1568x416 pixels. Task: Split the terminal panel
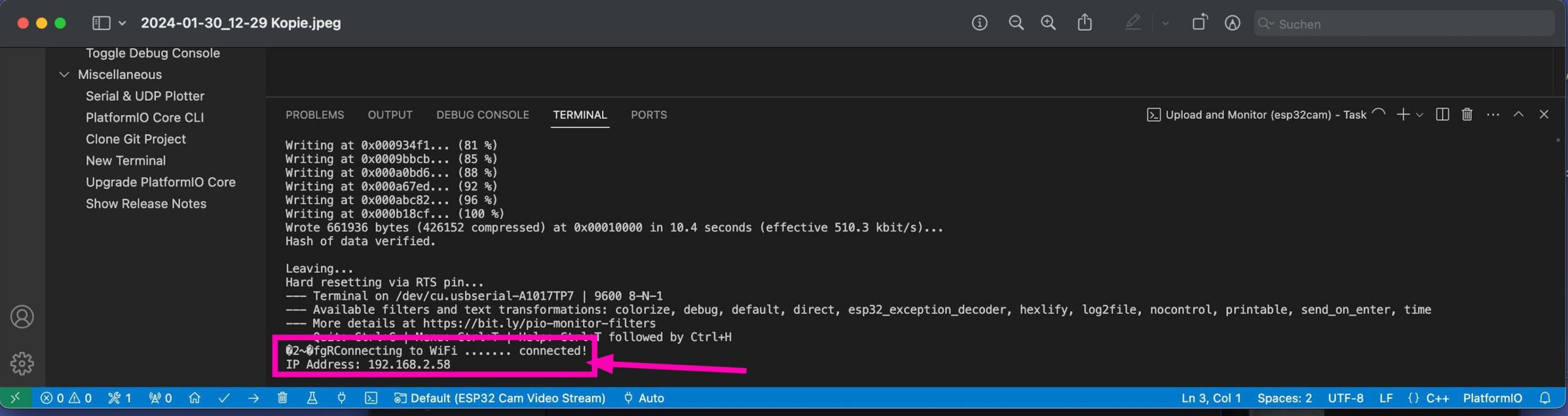point(1442,114)
